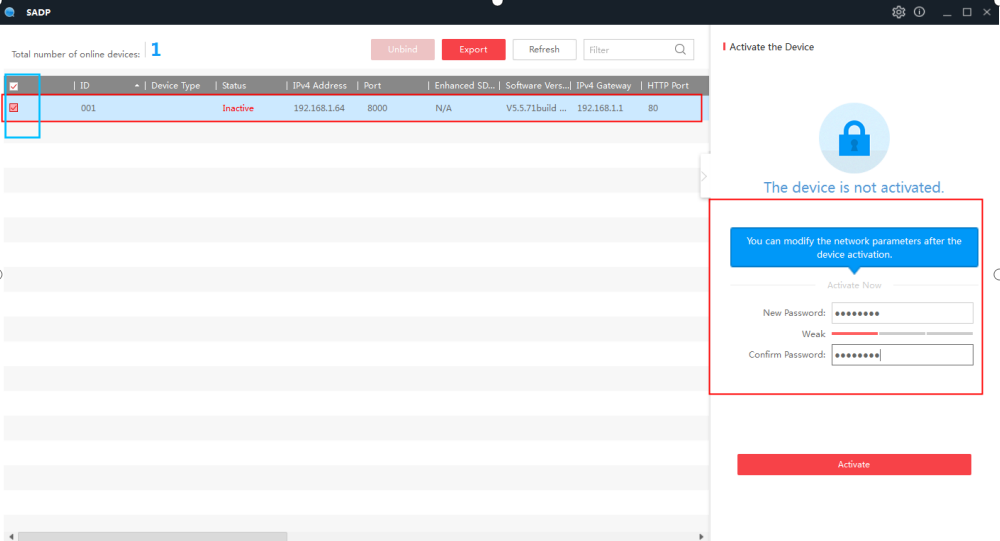Click the IPv4 Gateway column header
1000x541 pixels.
tap(605, 85)
